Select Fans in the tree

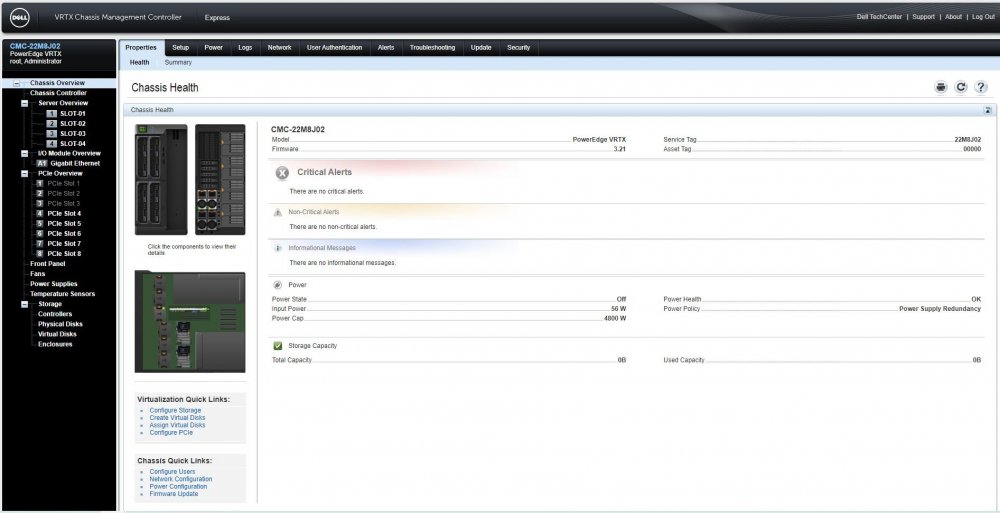point(38,274)
